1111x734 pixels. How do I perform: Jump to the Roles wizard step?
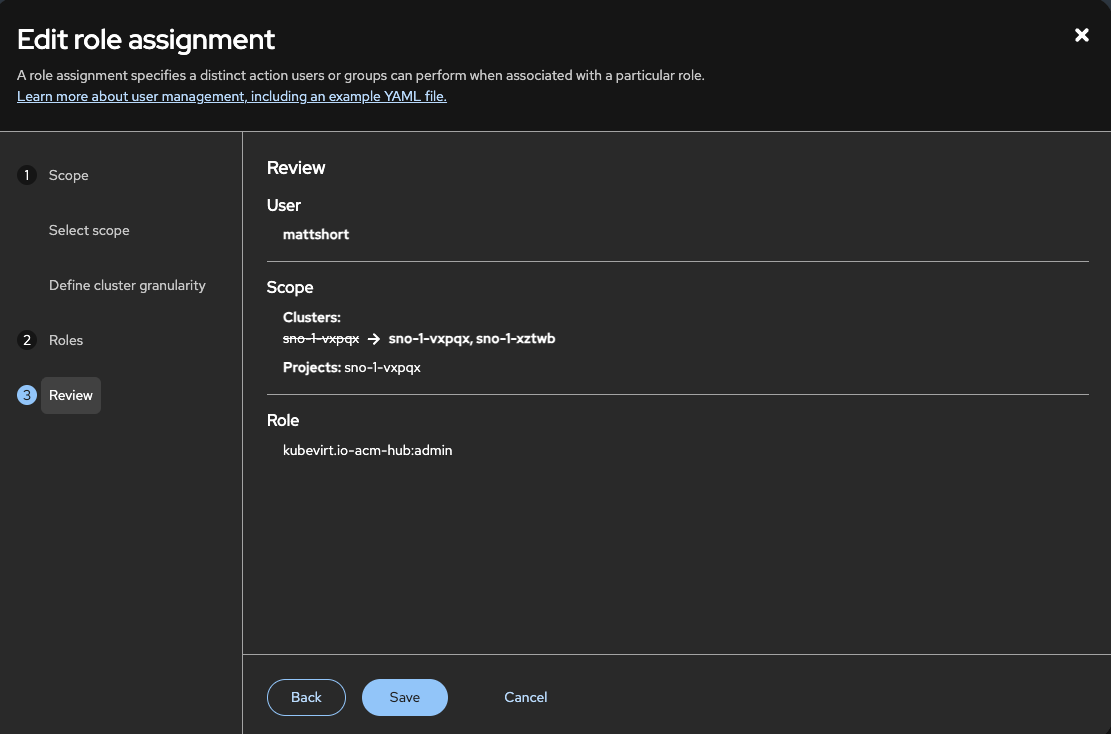[66, 341]
